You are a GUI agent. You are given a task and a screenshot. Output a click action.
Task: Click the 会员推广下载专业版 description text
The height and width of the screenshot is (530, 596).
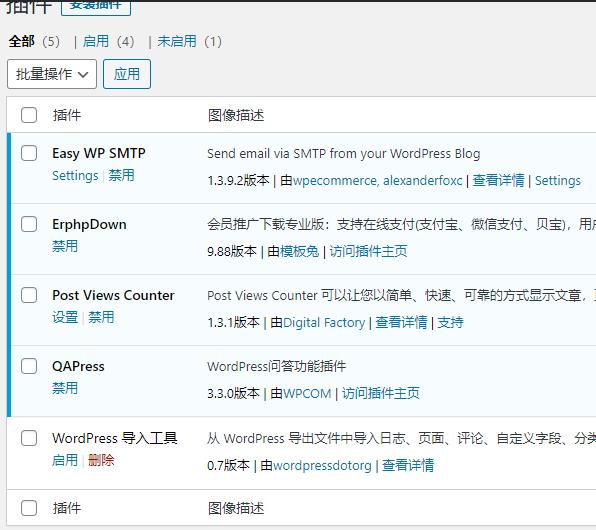401,225
